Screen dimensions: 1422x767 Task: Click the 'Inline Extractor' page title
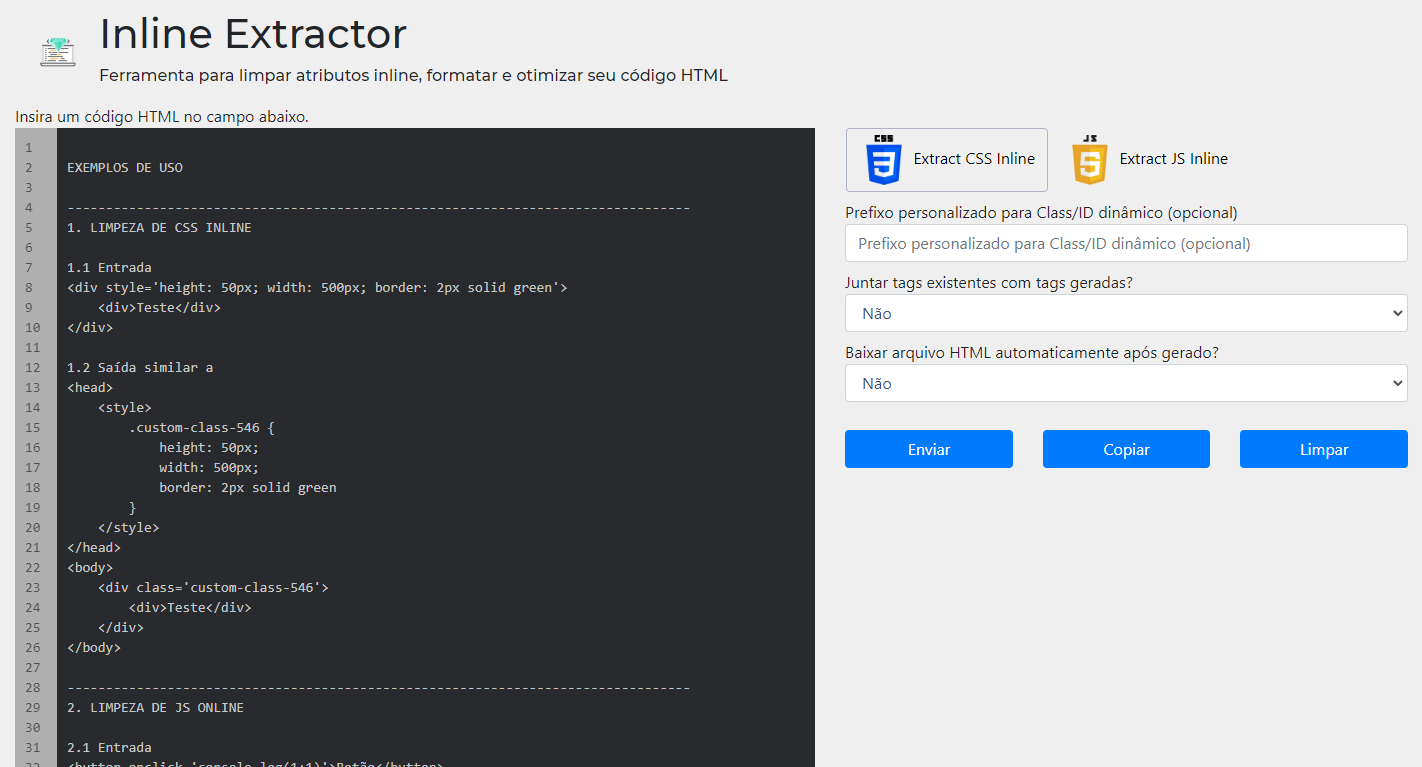tap(253, 34)
